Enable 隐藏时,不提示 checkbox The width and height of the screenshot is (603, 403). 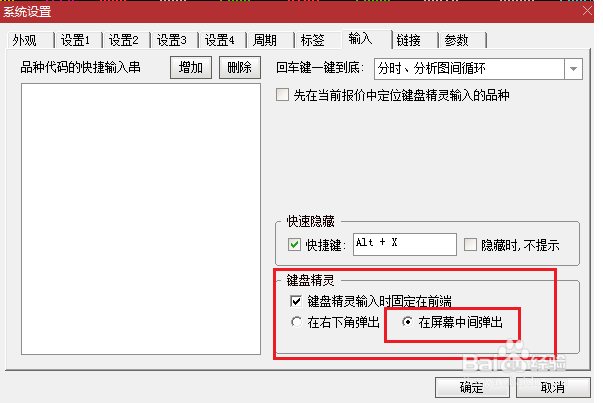pos(470,245)
